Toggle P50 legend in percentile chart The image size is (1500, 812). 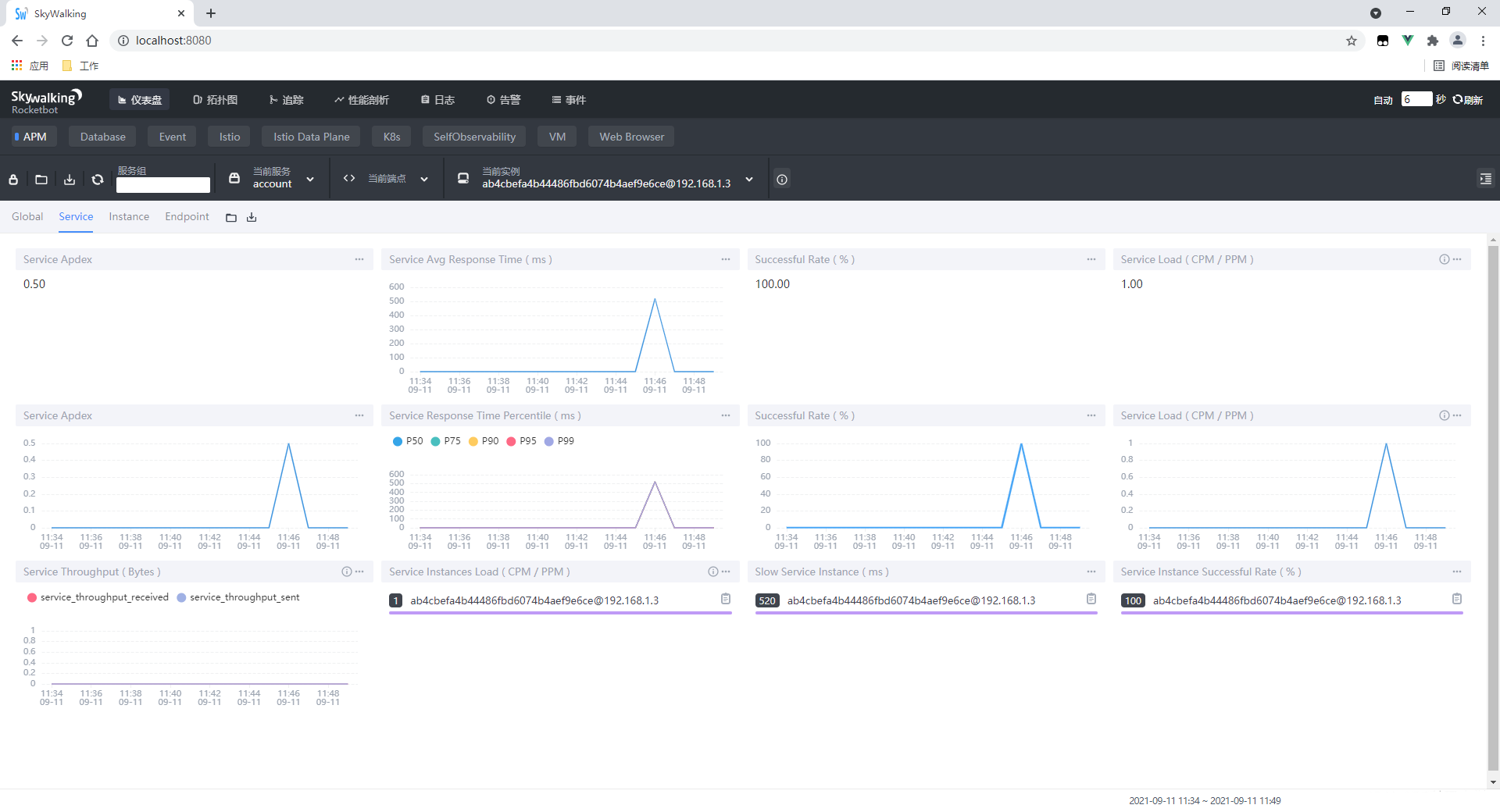point(408,441)
